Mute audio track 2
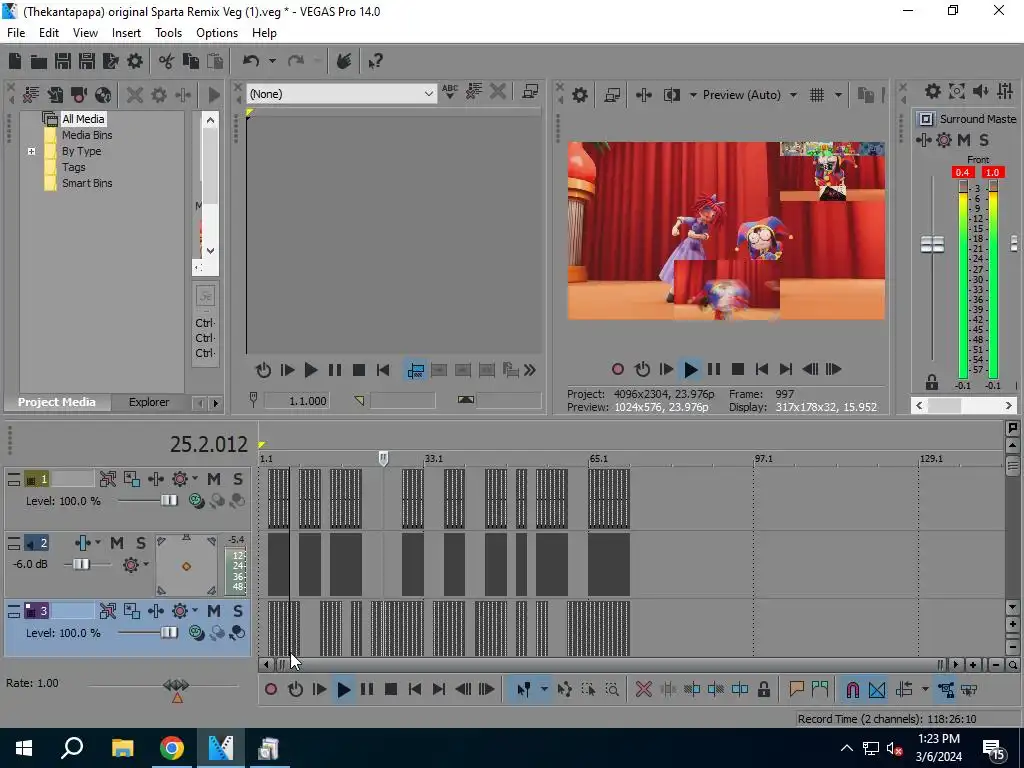The height and width of the screenshot is (768, 1024). coord(117,543)
